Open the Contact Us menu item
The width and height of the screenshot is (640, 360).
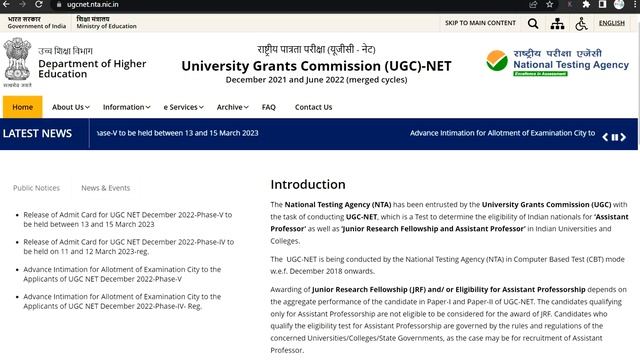(x=313, y=107)
